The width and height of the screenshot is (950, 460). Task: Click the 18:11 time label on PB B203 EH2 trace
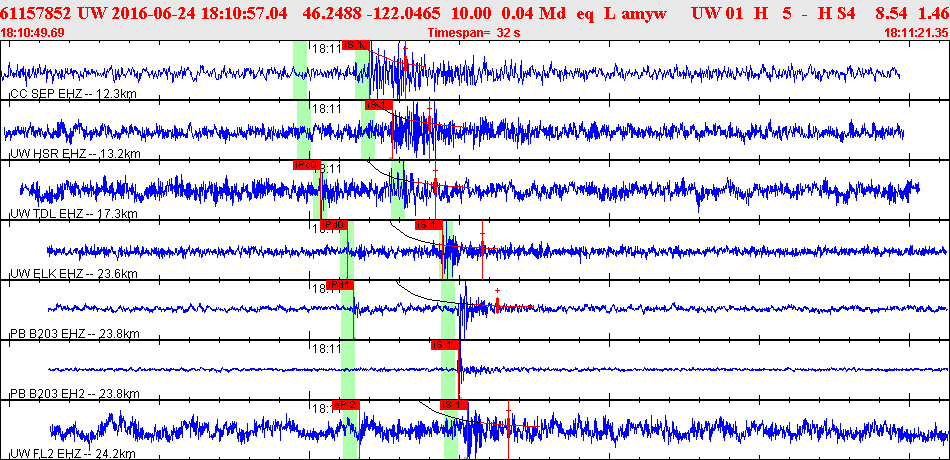(327, 348)
